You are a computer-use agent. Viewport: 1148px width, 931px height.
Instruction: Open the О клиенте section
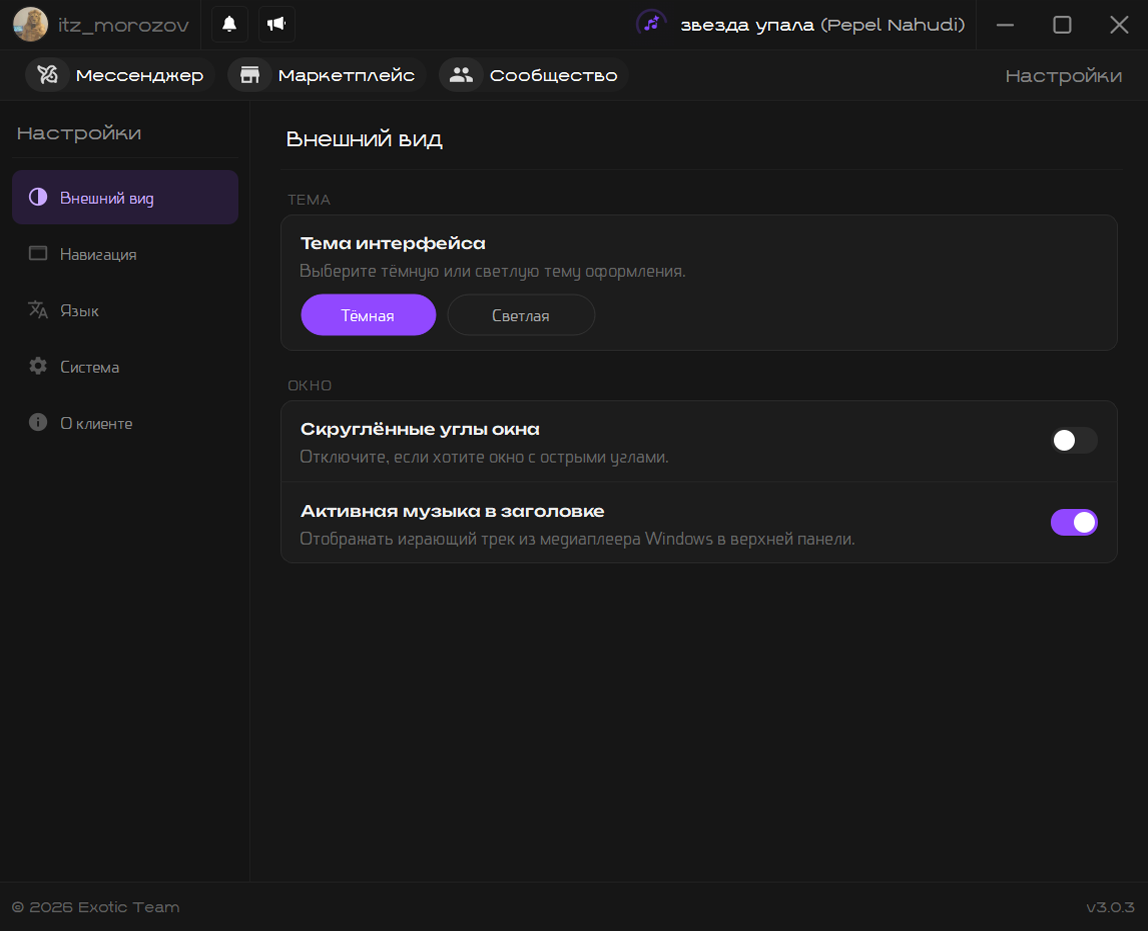click(125, 423)
